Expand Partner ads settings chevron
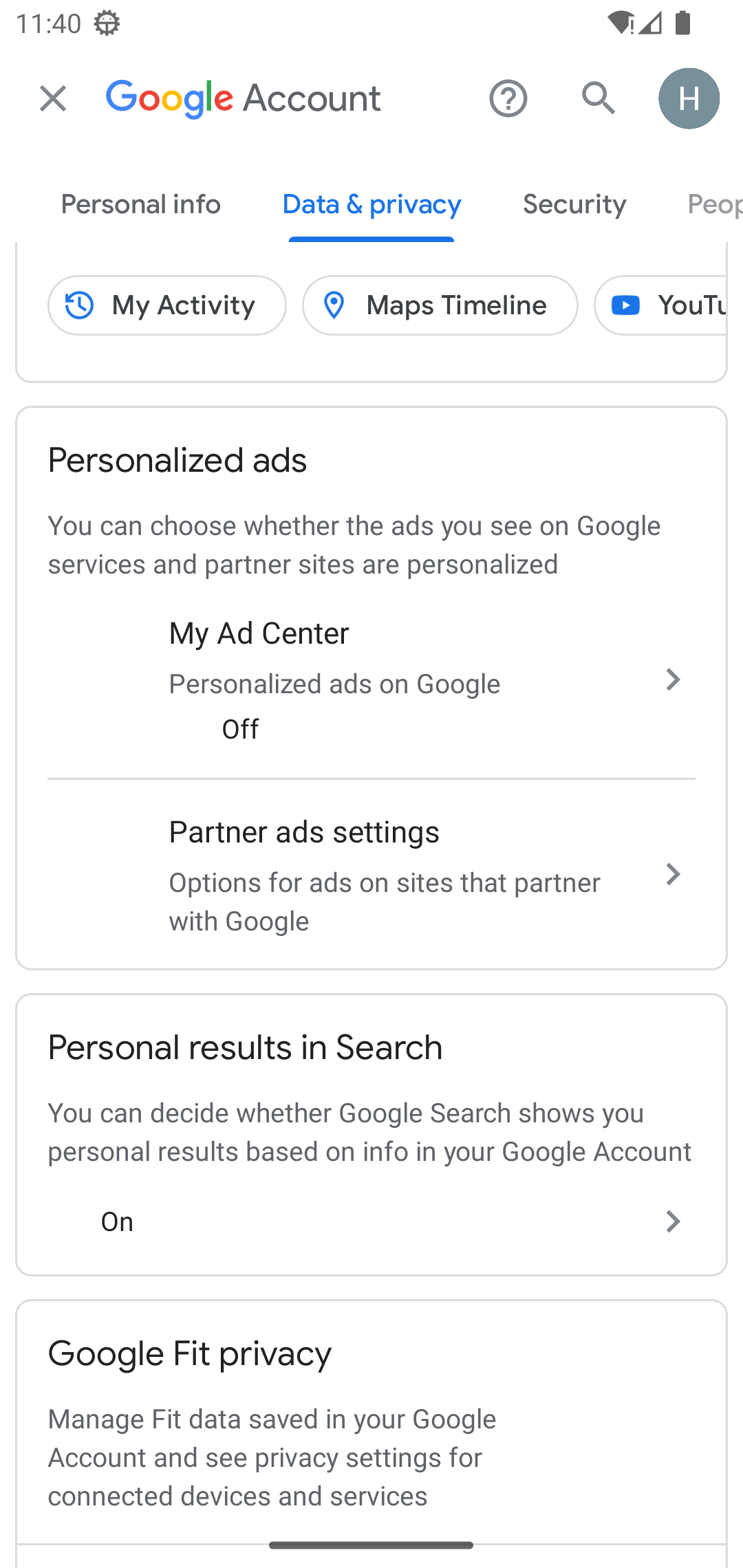Screen dimensions: 743x1568 point(673,875)
